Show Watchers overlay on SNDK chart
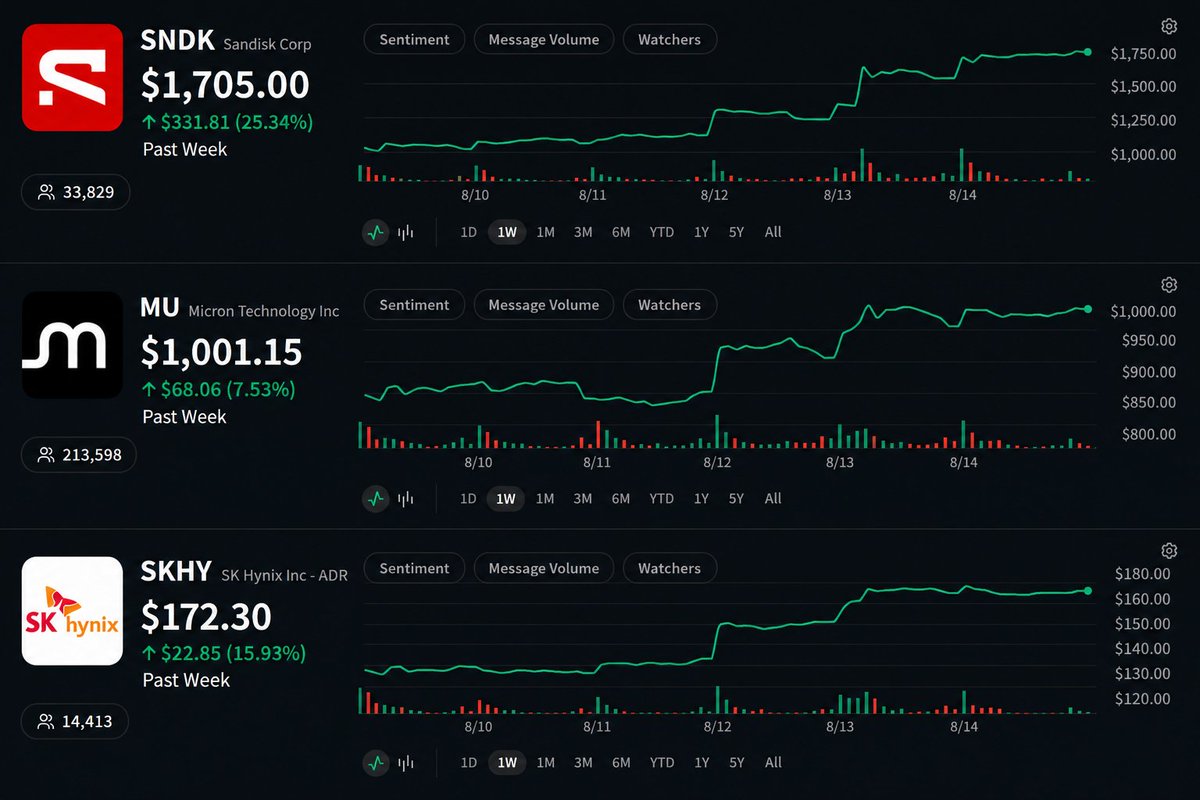 click(670, 40)
